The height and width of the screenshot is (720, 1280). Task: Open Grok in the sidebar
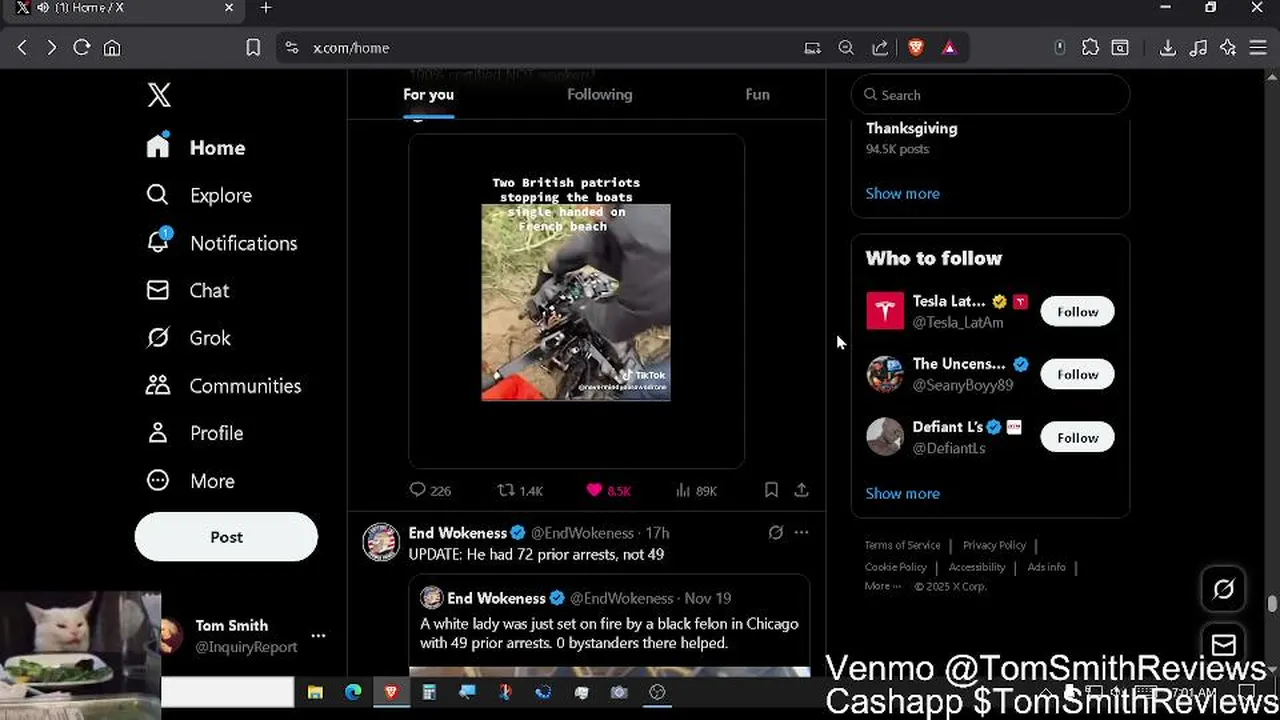click(x=189, y=338)
